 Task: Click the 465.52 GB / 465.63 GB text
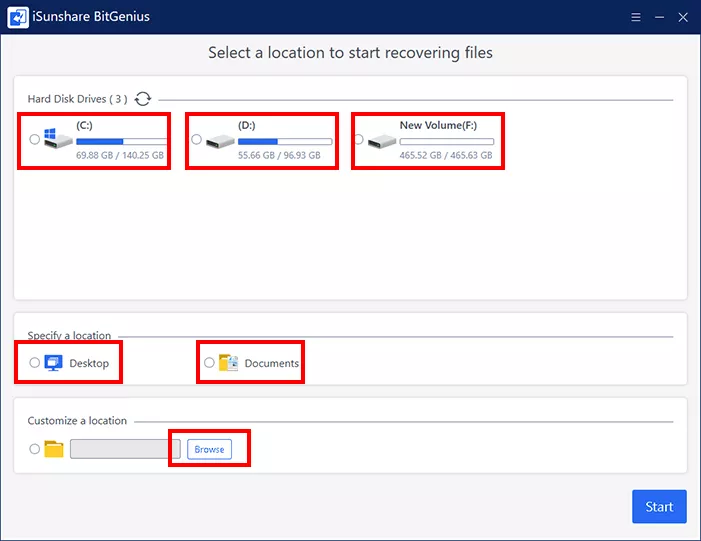click(x=446, y=155)
